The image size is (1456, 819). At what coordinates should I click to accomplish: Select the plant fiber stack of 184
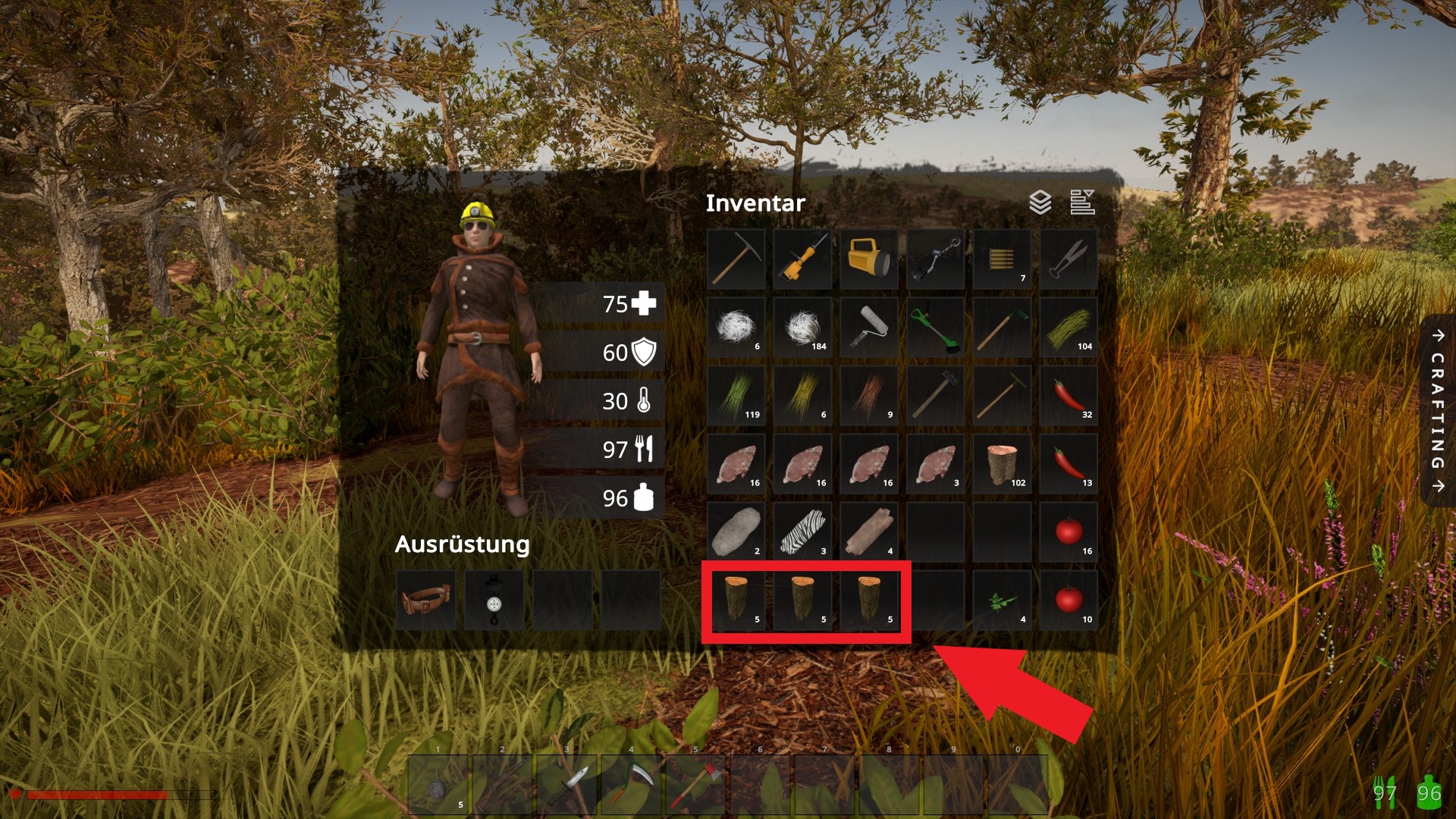coord(802,328)
